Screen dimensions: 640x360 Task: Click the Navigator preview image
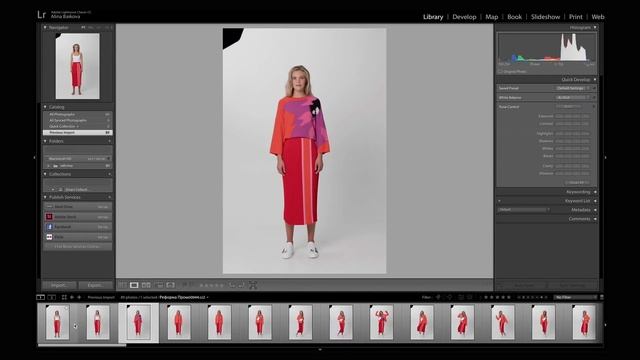coord(78,66)
